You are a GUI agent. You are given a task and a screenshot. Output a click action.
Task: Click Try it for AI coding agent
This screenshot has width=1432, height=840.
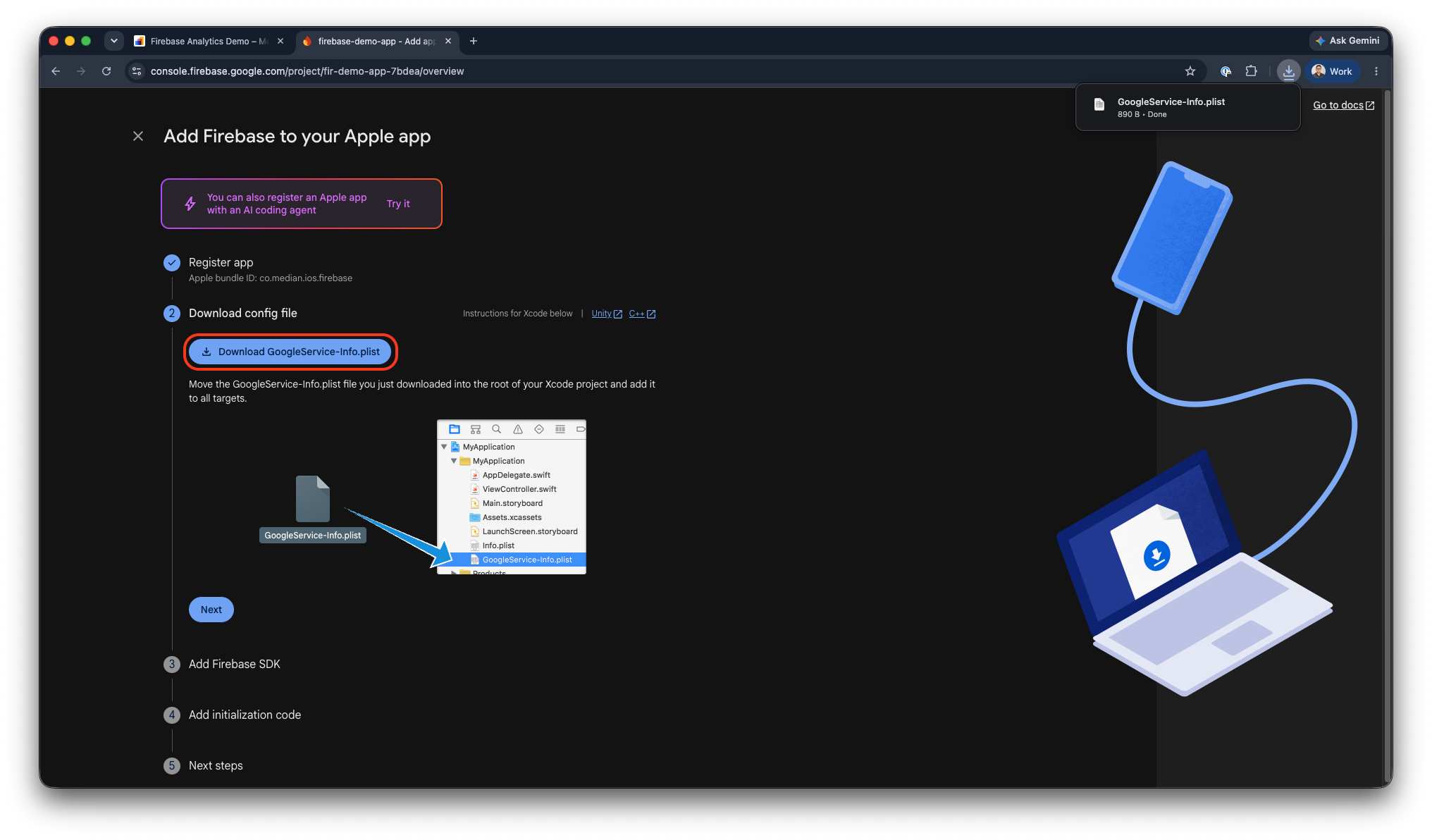[398, 204]
